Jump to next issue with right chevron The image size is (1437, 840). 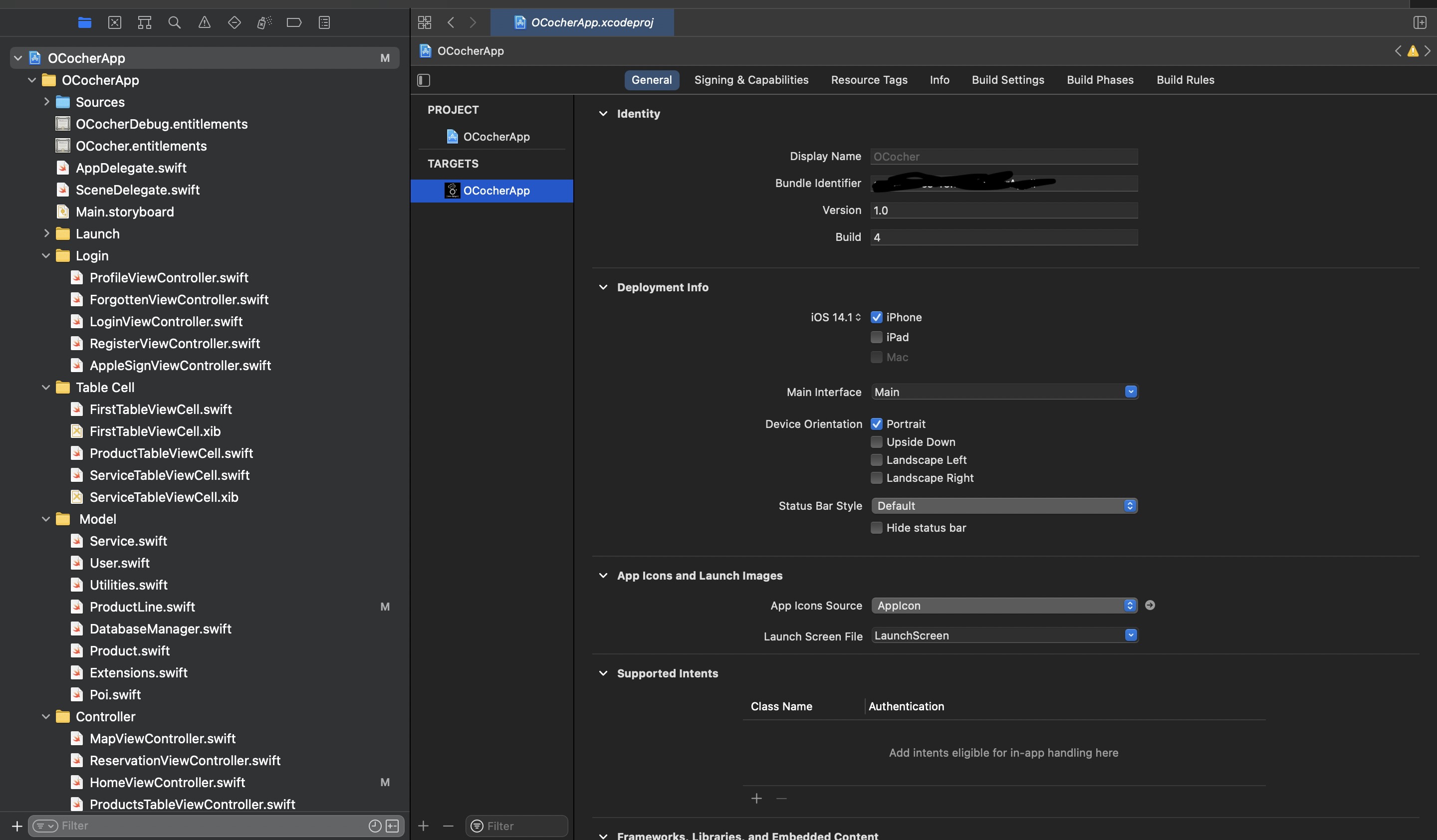click(x=1428, y=51)
